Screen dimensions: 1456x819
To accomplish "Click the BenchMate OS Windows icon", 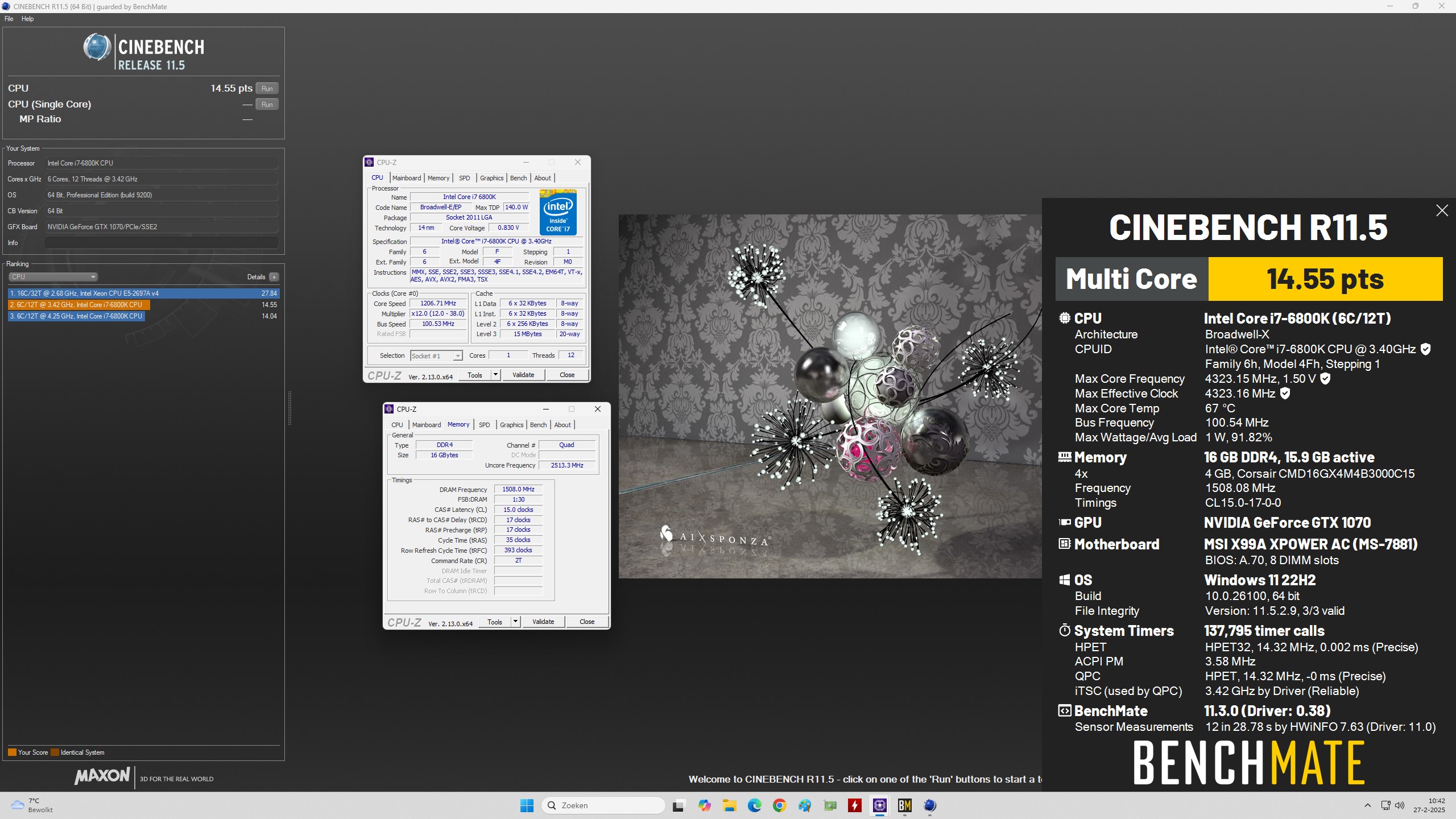I will [1065, 580].
